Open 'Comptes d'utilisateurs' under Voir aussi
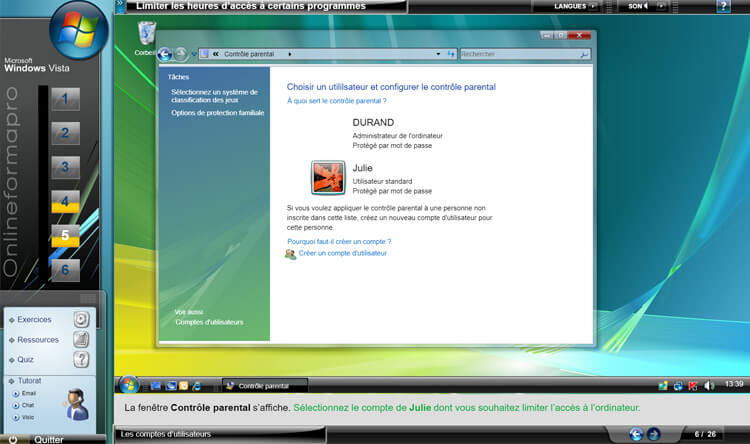The image size is (750, 444). tap(209, 322)
